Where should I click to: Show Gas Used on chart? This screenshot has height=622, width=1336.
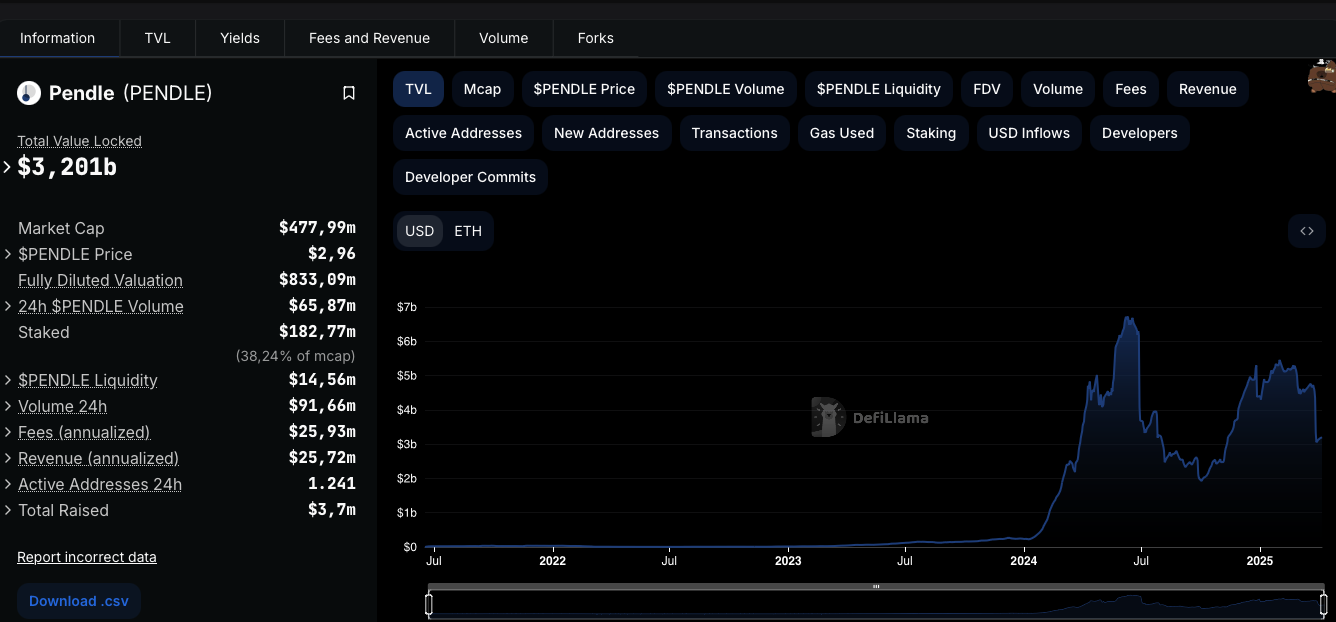842,133
